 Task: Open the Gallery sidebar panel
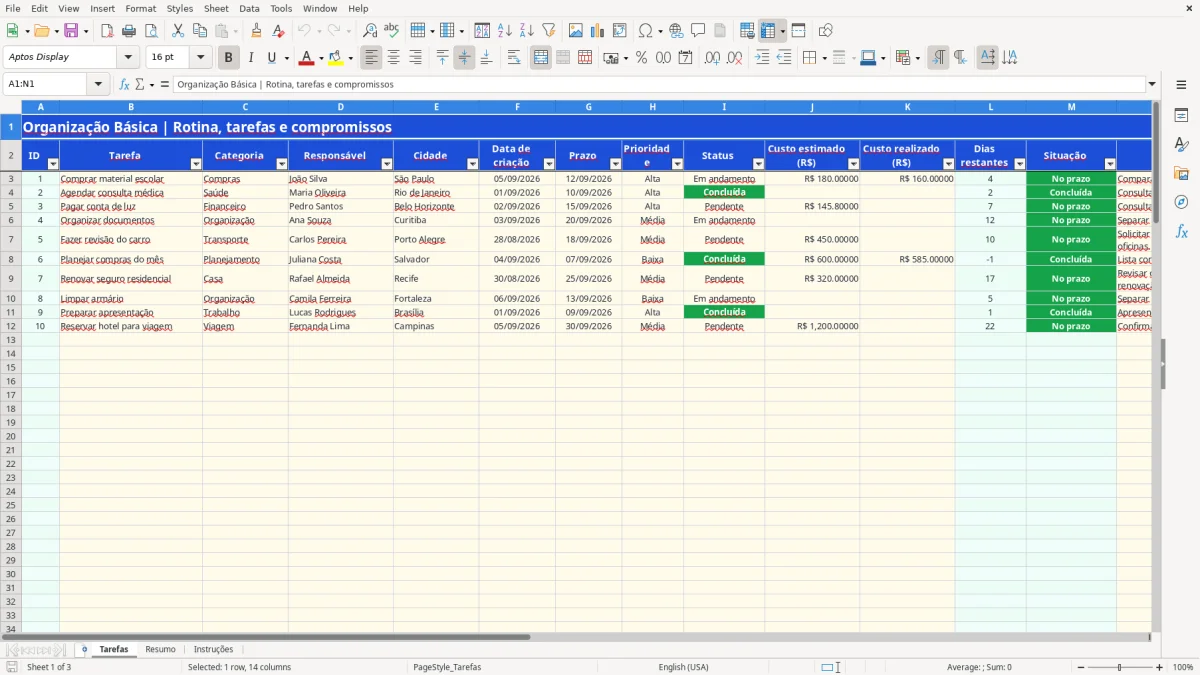(1181, 174)
